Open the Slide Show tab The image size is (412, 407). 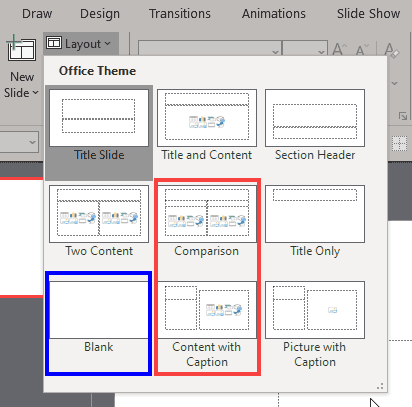pyautogui.click(x=368, y=14)
